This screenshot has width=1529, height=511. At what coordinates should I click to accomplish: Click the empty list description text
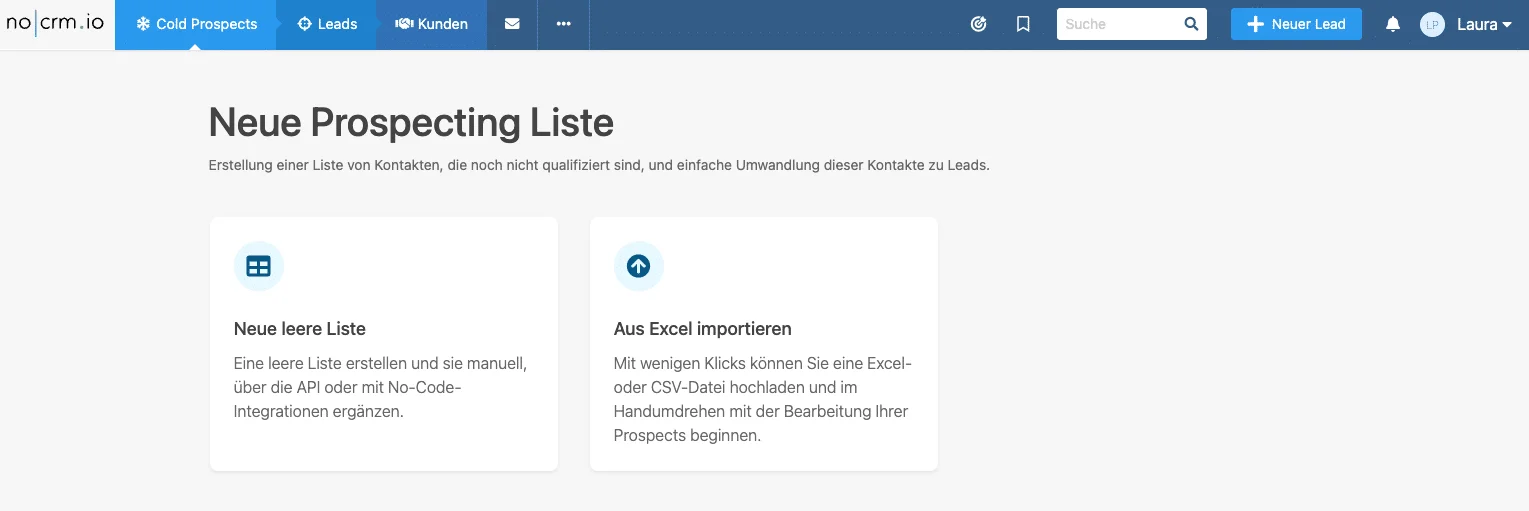pyautogui.click(x=381, y=387)
